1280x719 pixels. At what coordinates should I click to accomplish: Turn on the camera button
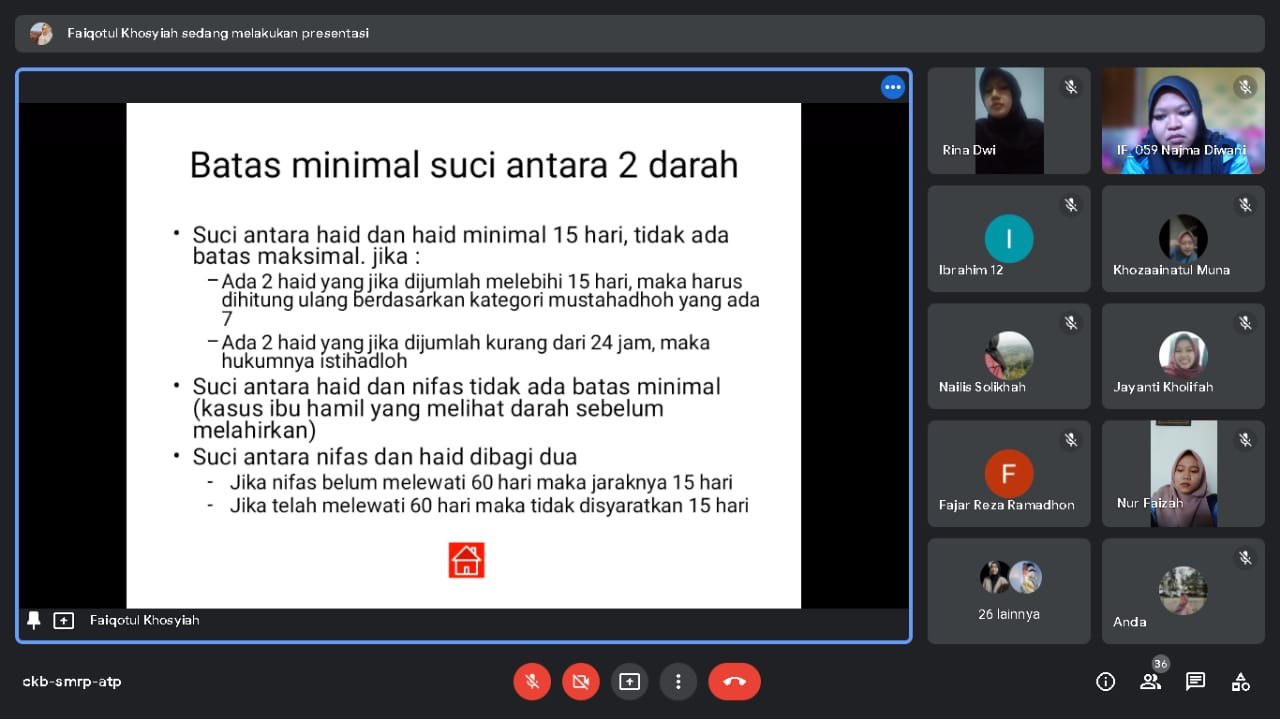(580, 682)
